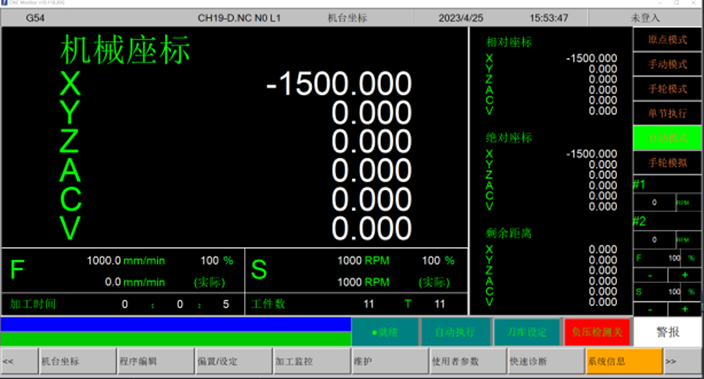Open the orange 系统信息 system info menu

[x=625, y=361]
